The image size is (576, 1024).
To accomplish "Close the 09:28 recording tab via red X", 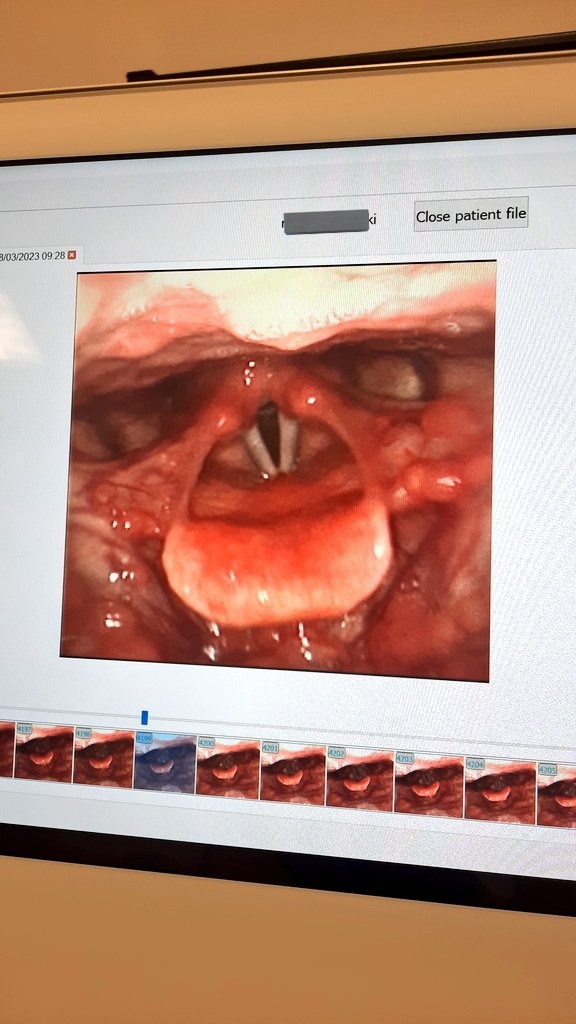I will (x=72, y=255).
